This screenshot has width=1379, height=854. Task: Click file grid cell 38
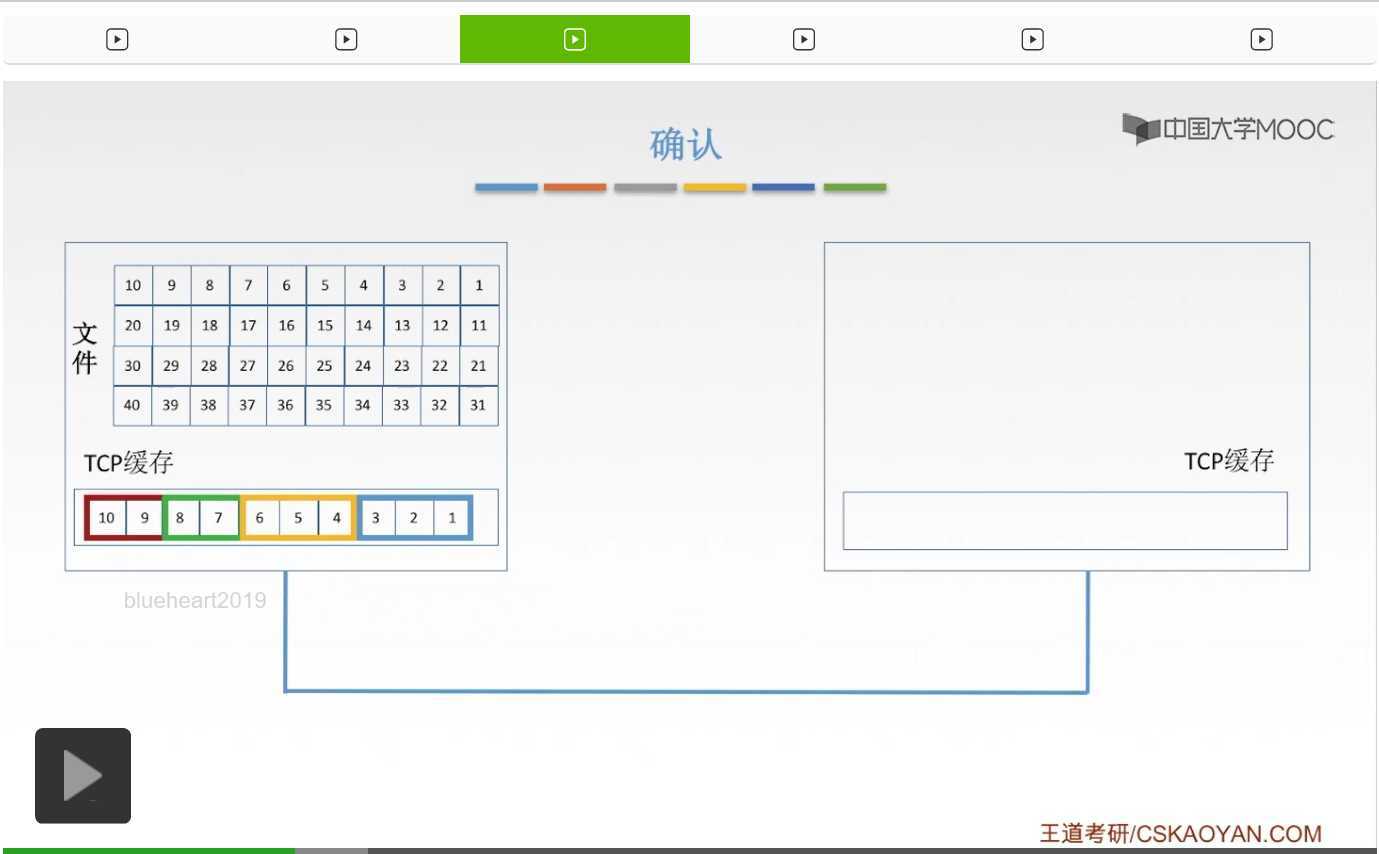click(x=210, y=405)
